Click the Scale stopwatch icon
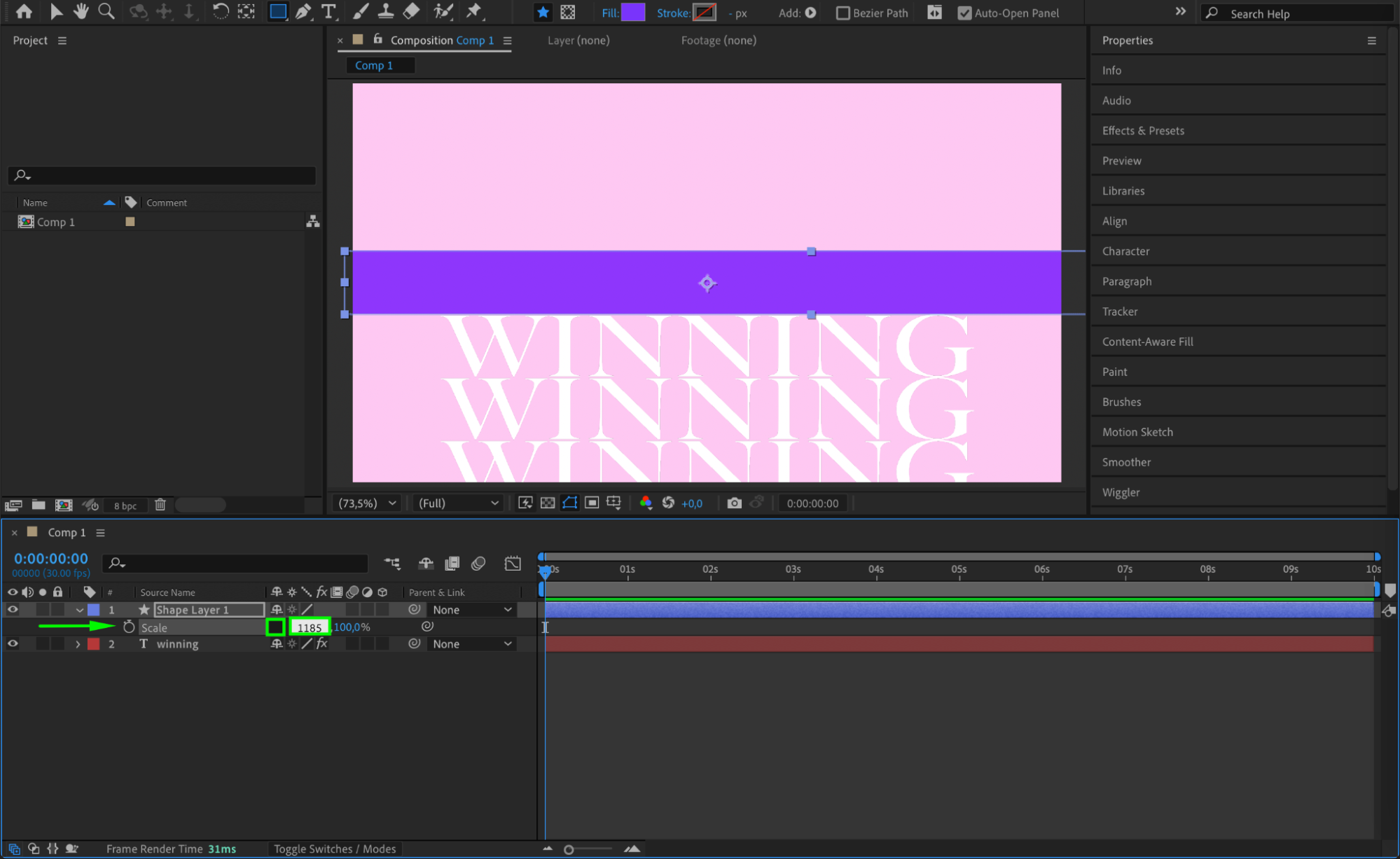 [x=129, y=627]
